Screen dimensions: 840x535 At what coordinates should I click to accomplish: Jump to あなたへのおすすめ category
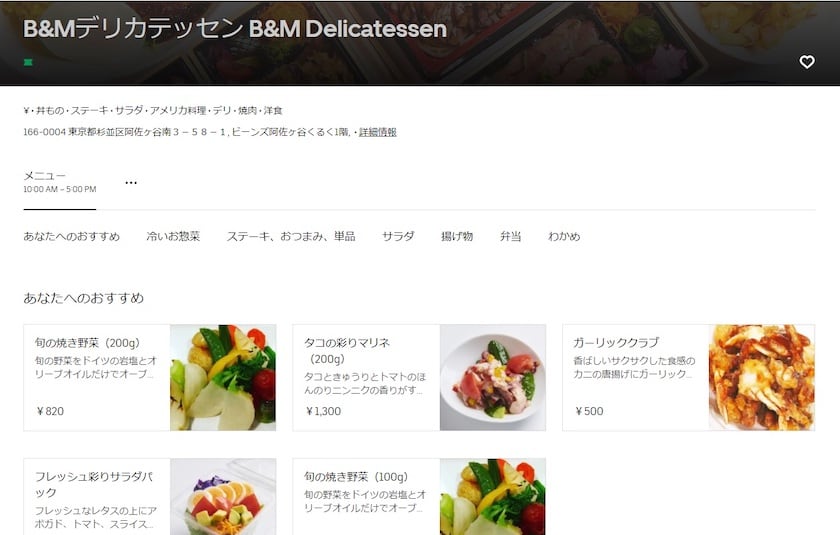coord(71,236)
